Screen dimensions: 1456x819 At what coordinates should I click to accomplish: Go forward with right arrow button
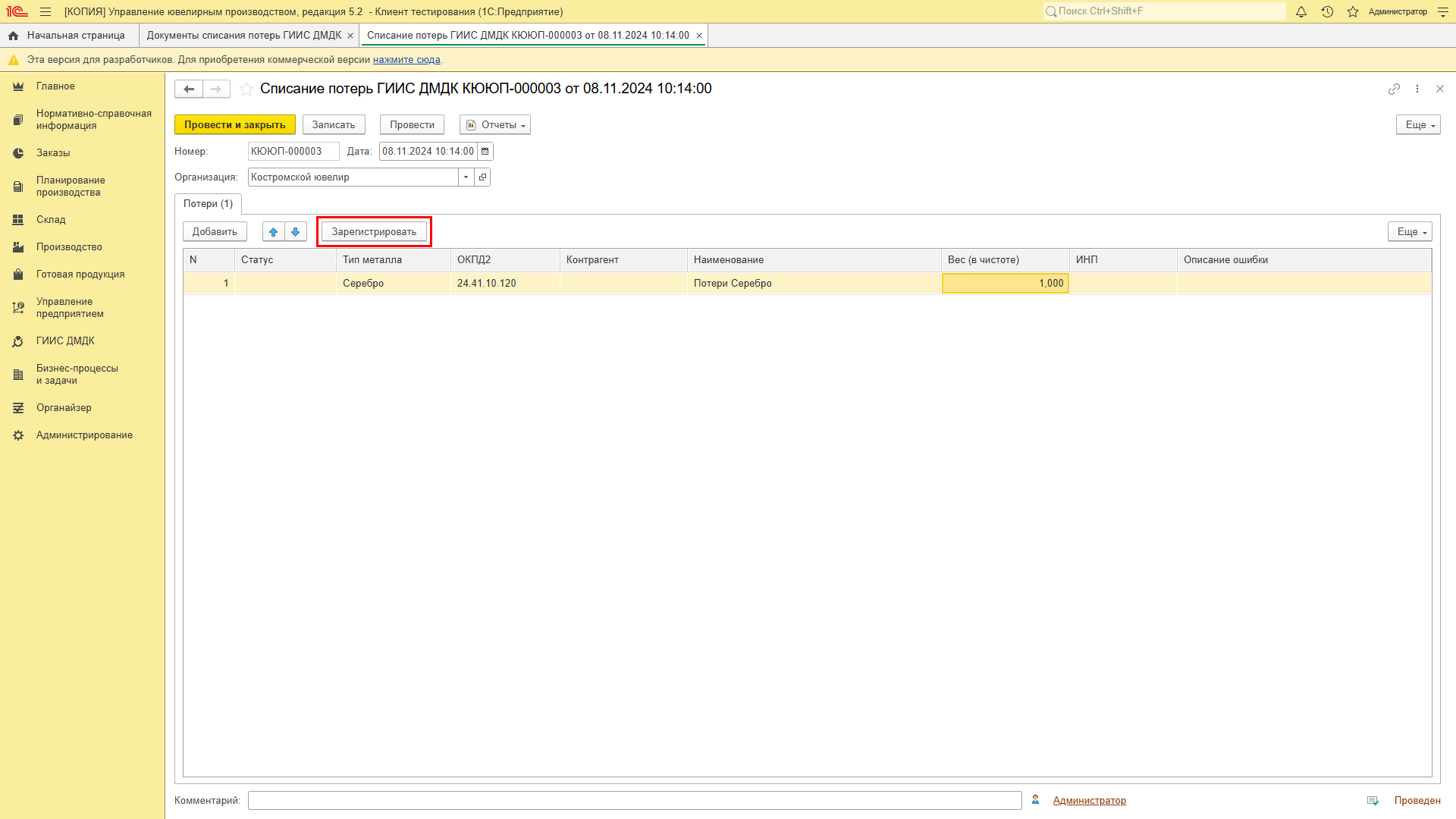[216, 89]
